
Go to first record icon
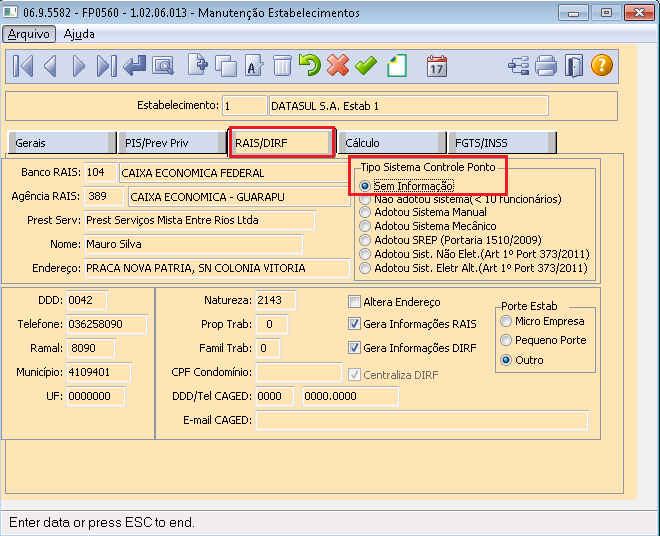[23, 66]
